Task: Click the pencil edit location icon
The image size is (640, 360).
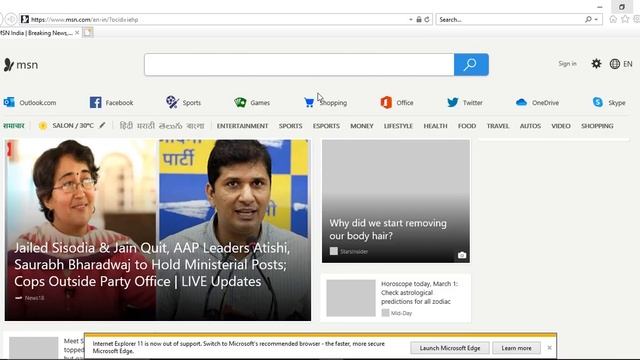Action: point(102,125)
